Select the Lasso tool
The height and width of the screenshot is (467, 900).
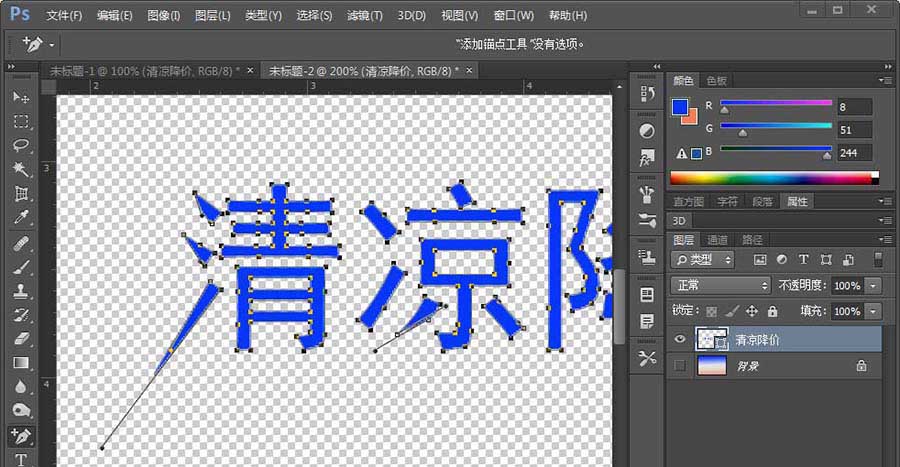21,146
